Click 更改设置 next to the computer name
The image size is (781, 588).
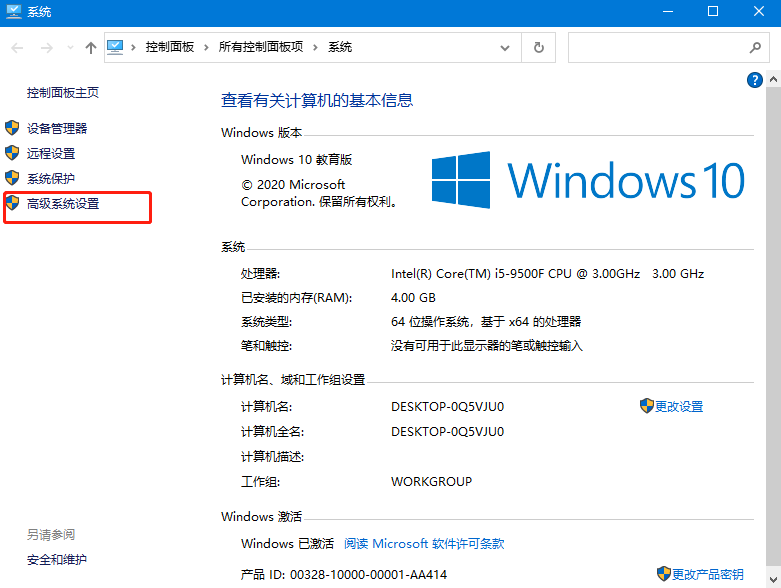pos(679,407)
